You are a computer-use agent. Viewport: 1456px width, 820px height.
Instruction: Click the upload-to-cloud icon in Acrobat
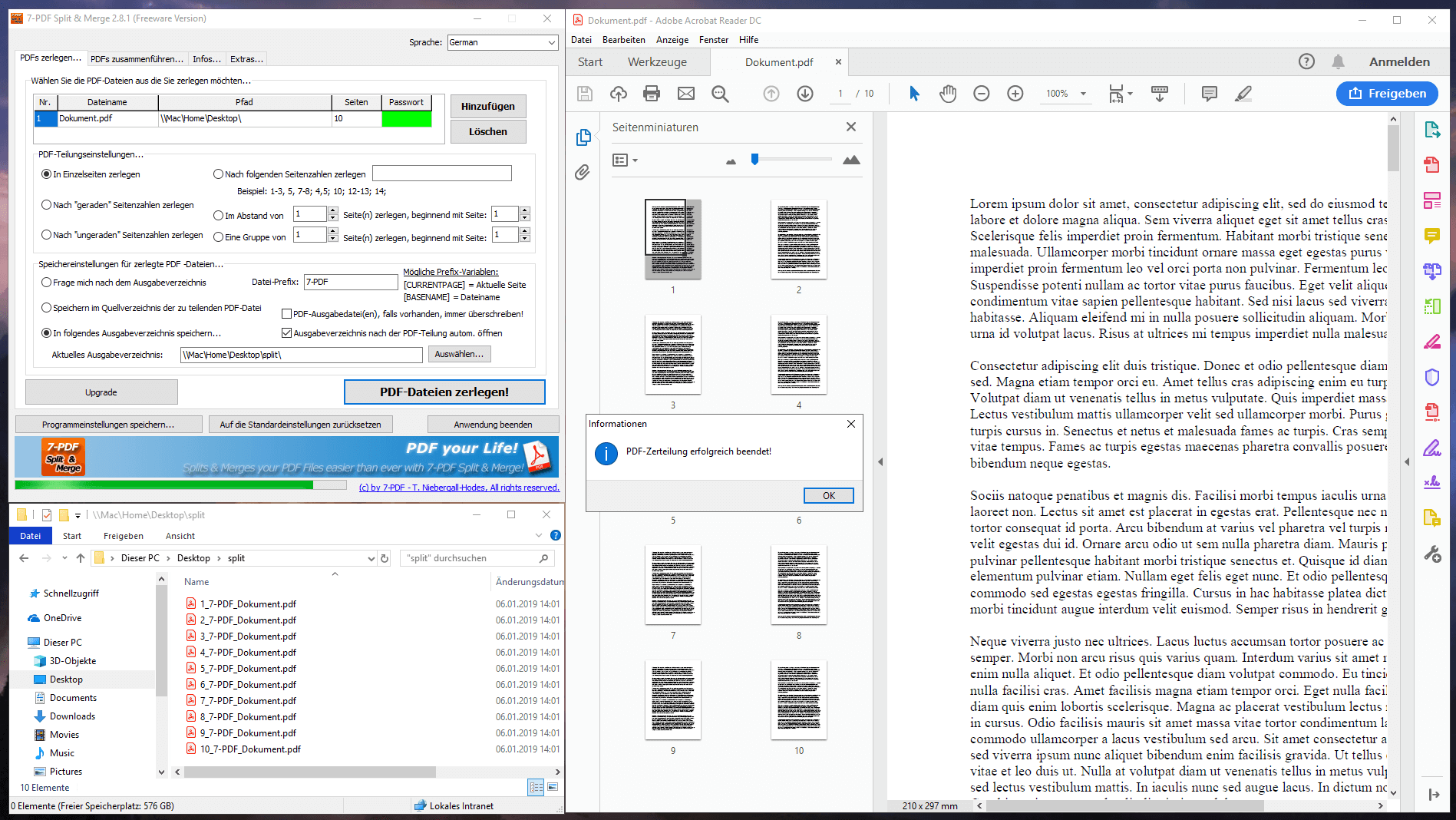619,94
